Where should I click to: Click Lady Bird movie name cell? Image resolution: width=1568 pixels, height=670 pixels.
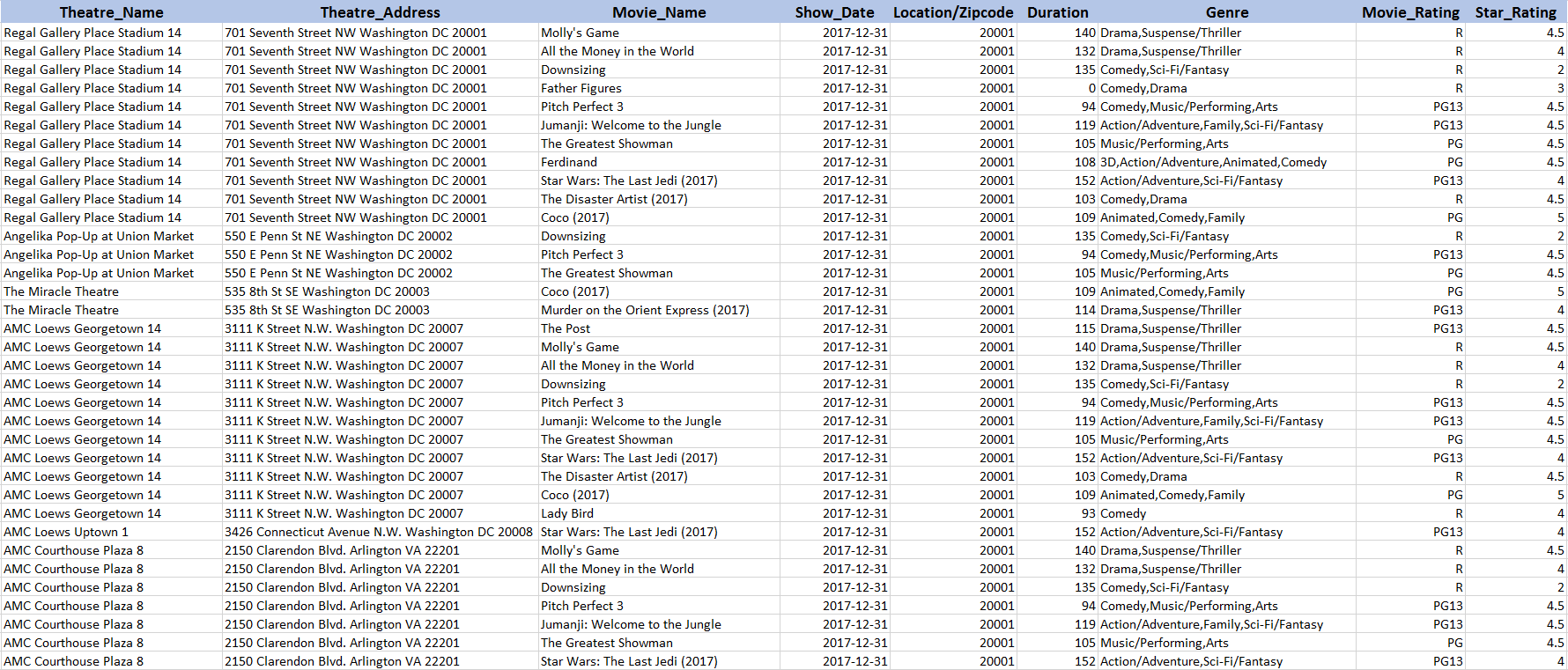point(659,513)
